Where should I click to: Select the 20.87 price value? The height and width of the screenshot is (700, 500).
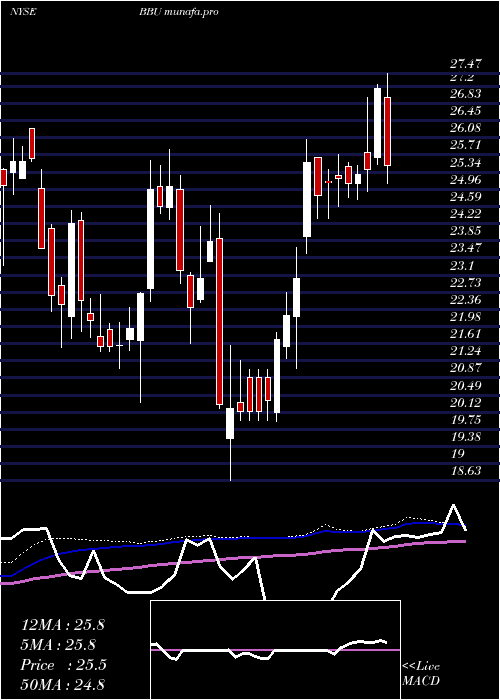[466, 368]
